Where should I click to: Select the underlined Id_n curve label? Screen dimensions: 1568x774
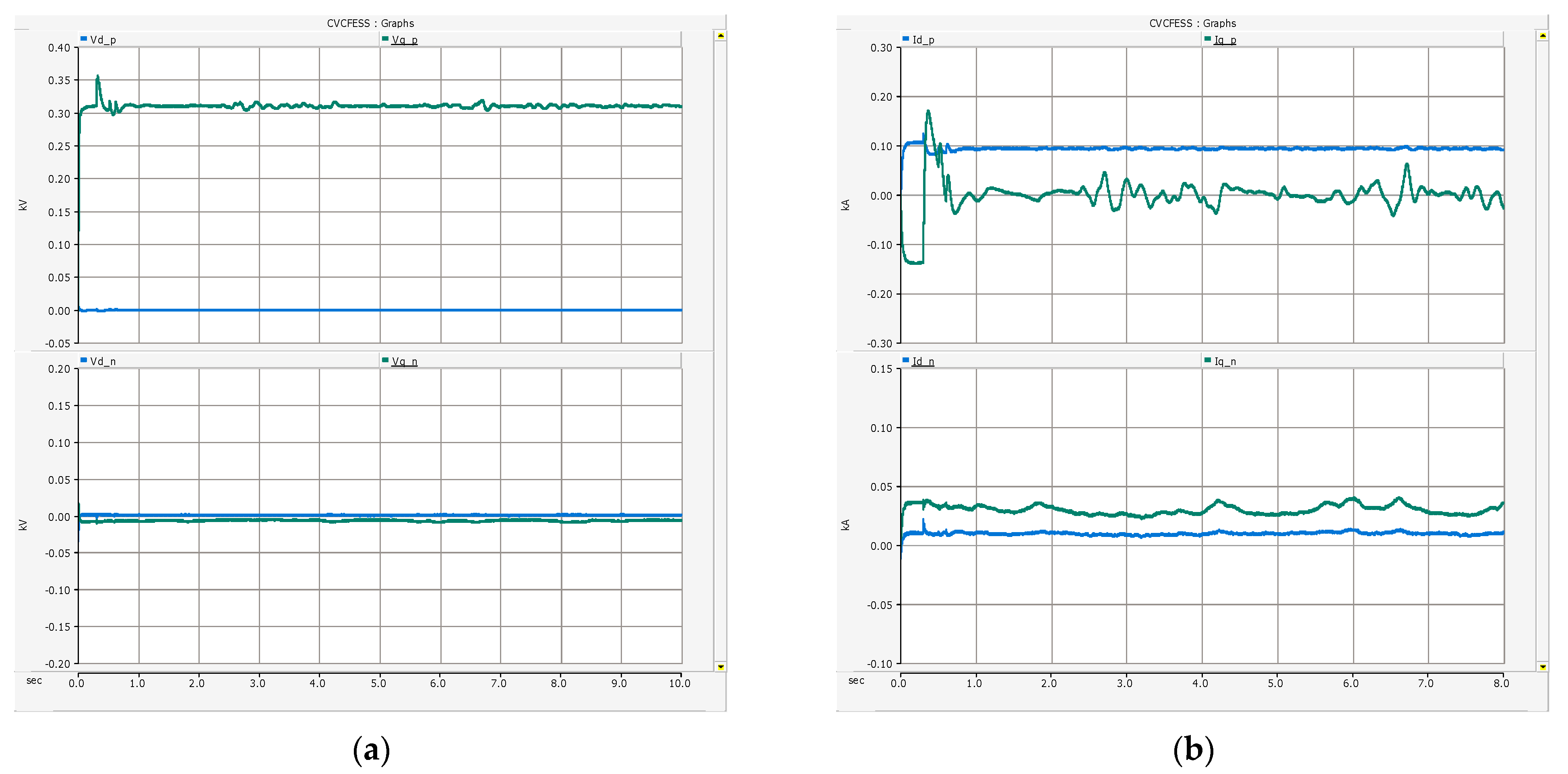tap(923, 361)
